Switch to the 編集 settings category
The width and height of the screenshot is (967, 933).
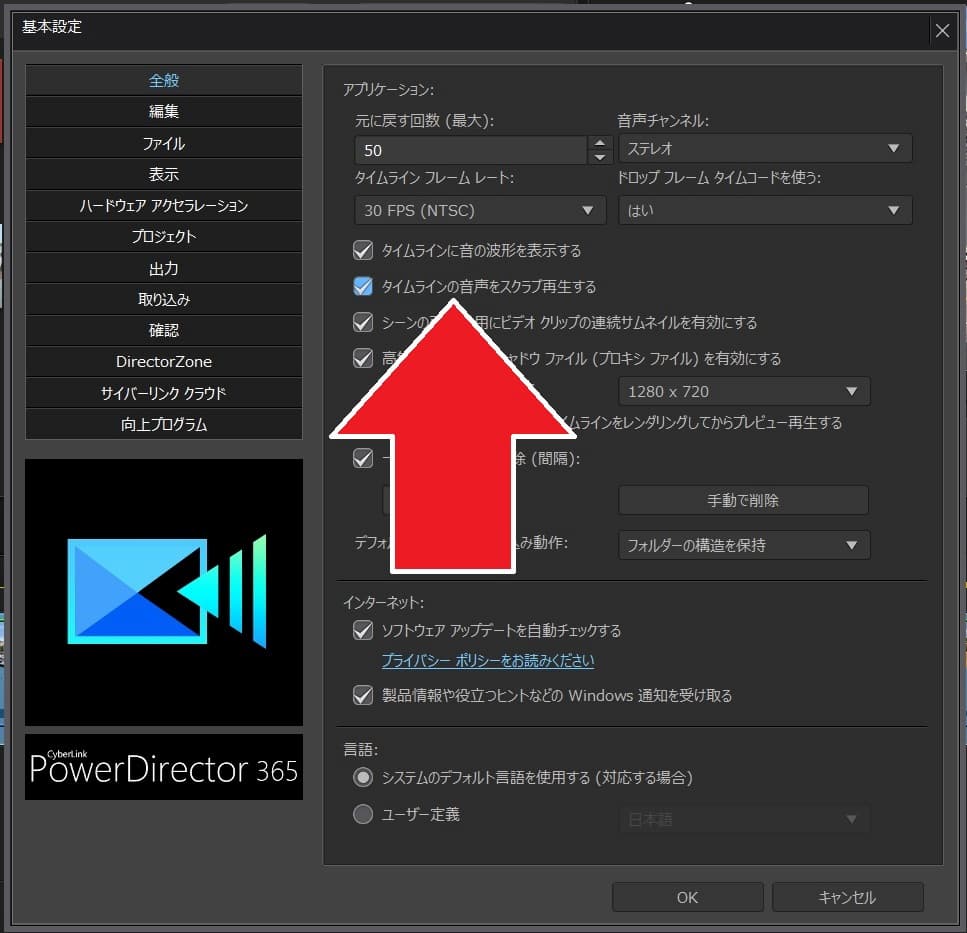163,111
